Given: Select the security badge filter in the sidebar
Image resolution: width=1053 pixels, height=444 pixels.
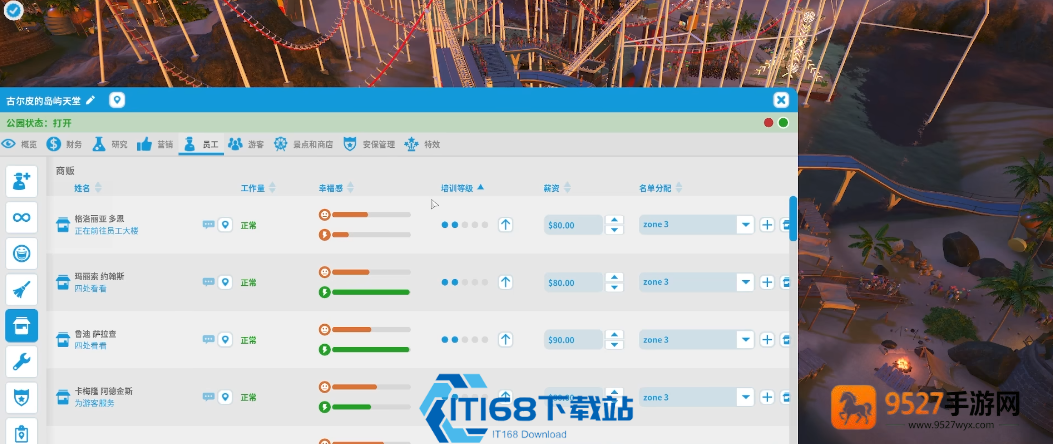Looking at the screenshot, I should (x=21, y=398).
